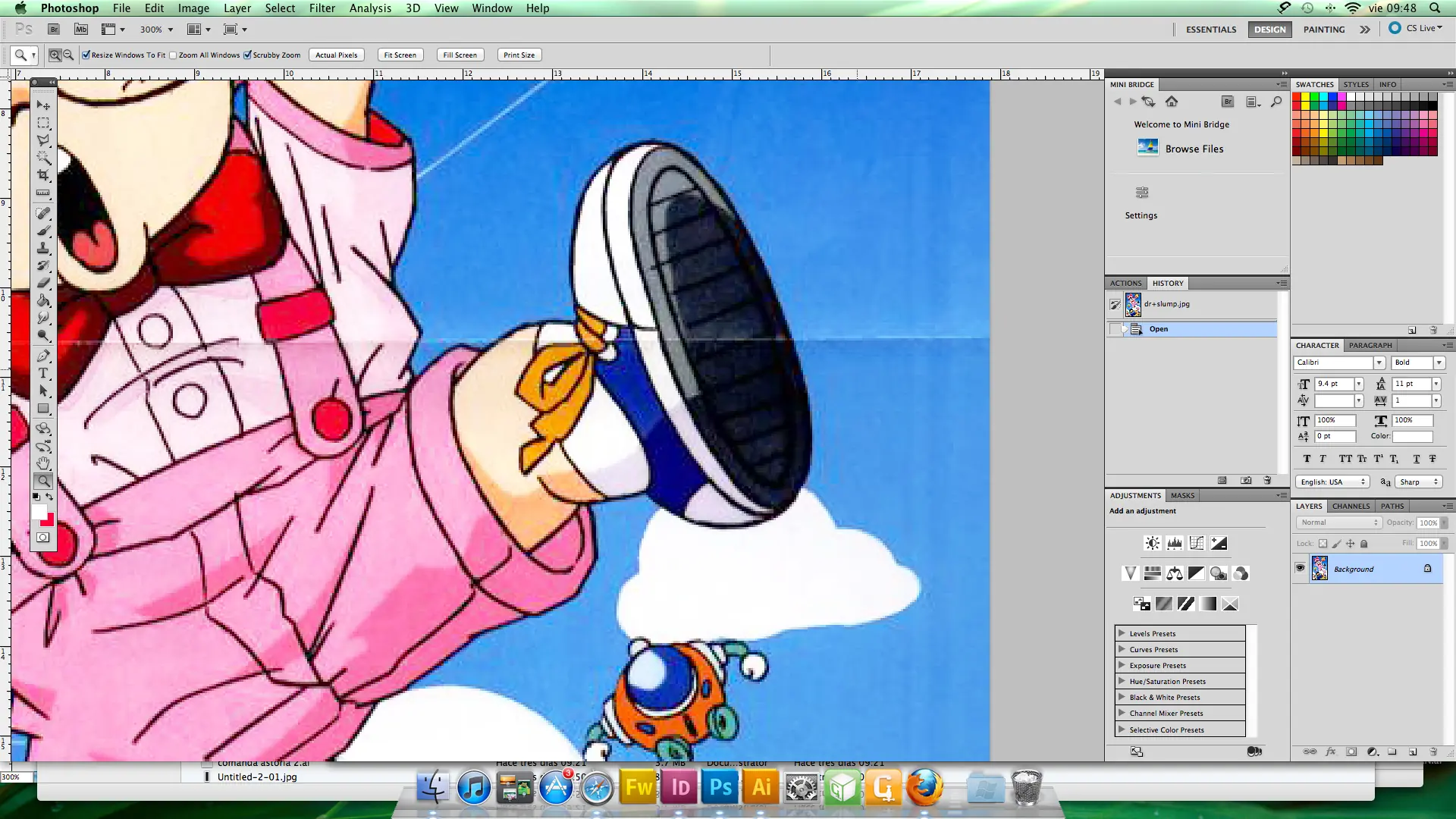Select the Pen tool
The image size is (1456, 819).
point(43,356)
